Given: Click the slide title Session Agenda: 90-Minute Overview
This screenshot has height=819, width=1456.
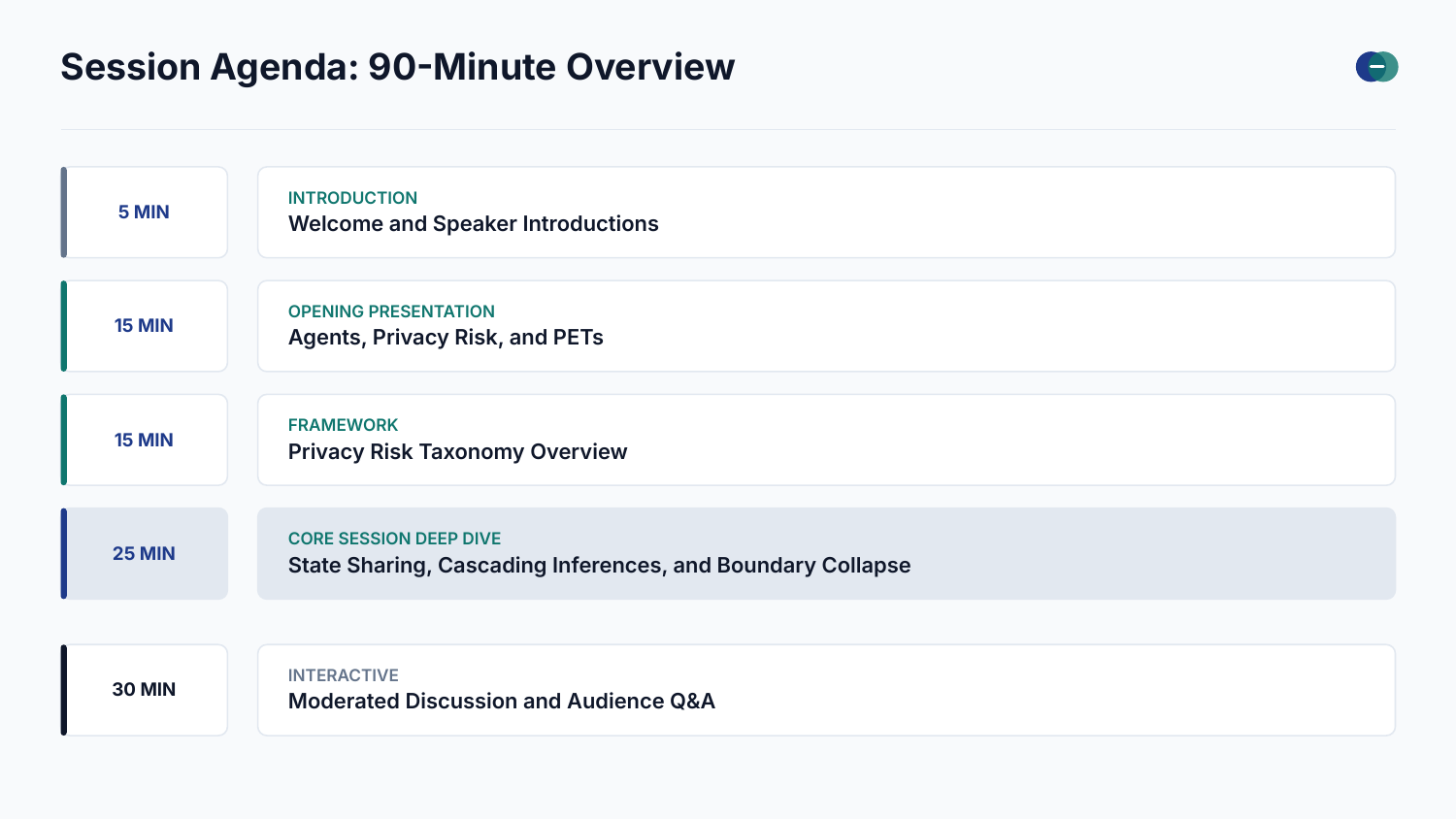Looking at the screenshot, I should 398,67.
